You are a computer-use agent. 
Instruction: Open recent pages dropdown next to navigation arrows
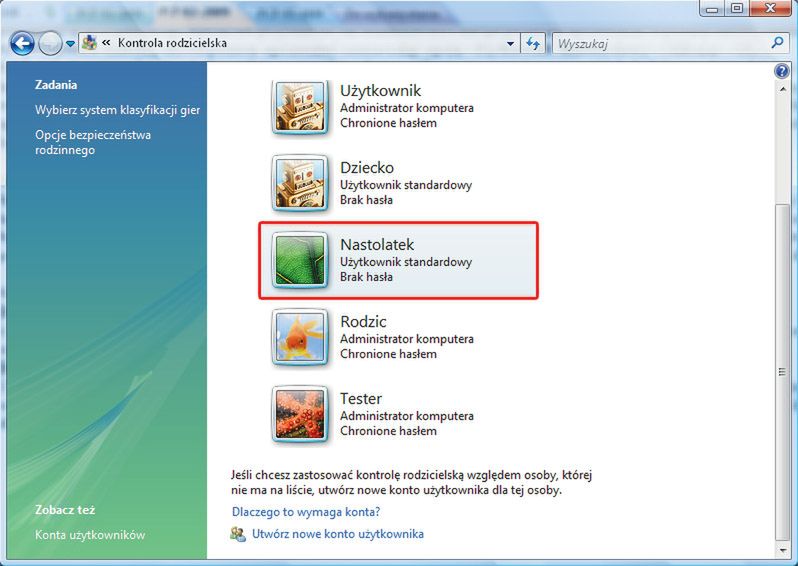coord(70,44)
